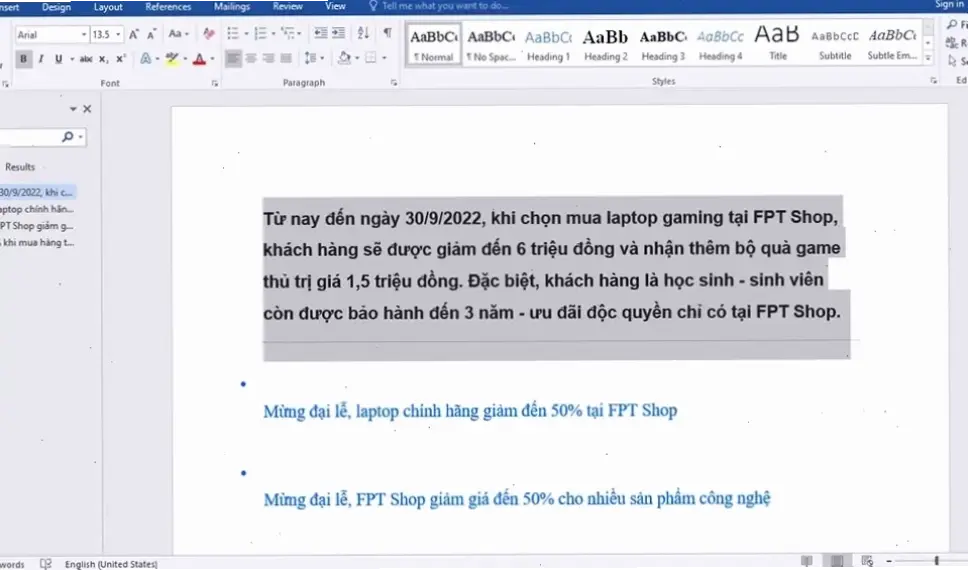Apply the Subtitle style
The height and width of the screenshot is (570, 968).
(835, 44)
